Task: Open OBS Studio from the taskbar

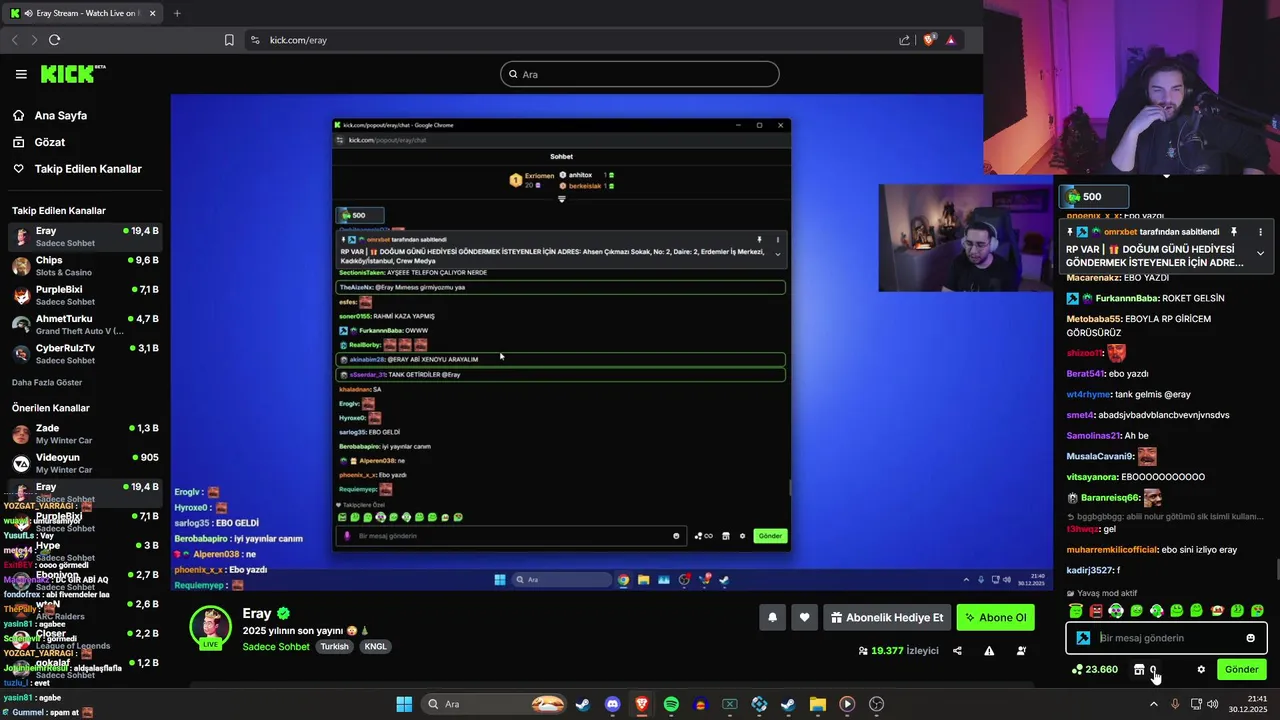Action: [x=877, y=704]
